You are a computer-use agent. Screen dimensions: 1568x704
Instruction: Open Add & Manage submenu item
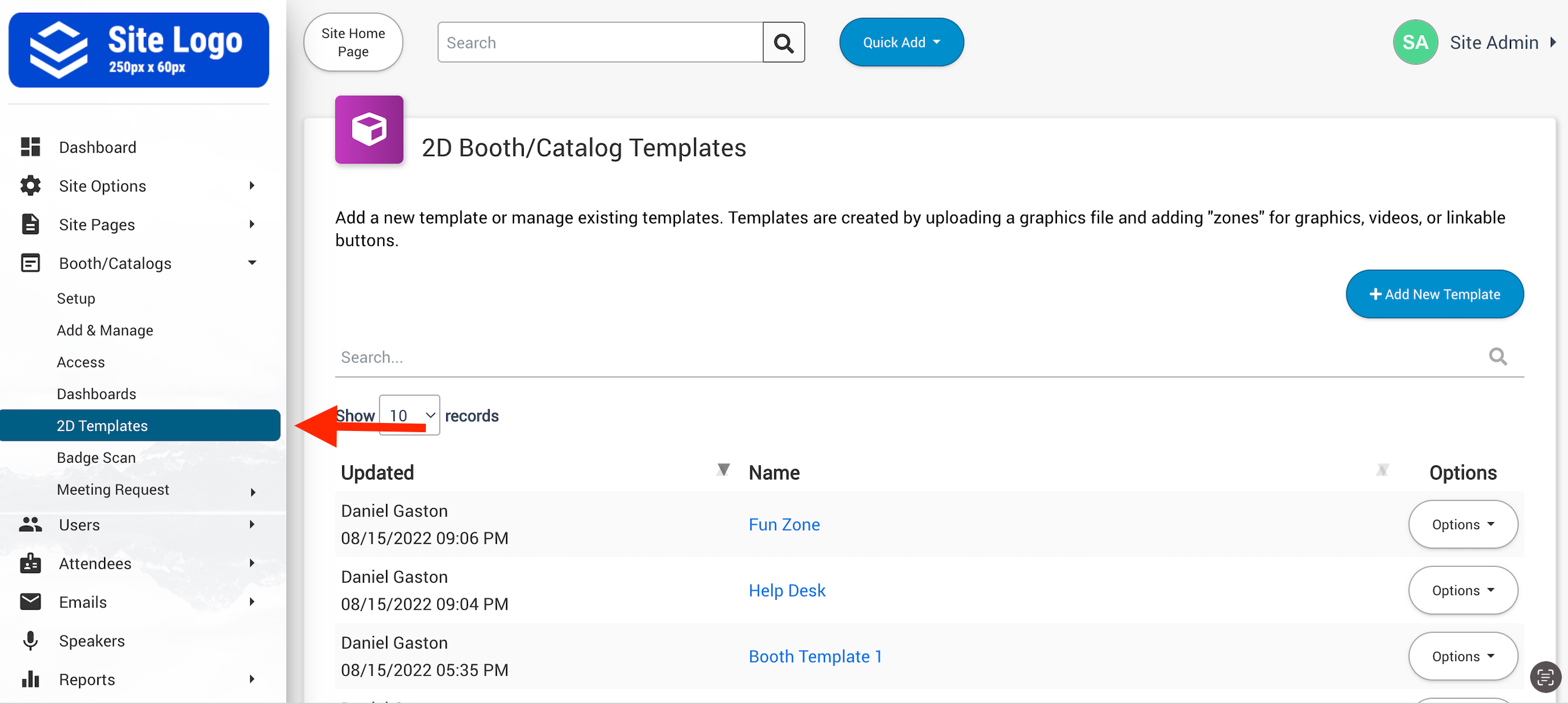click(105, 330)
